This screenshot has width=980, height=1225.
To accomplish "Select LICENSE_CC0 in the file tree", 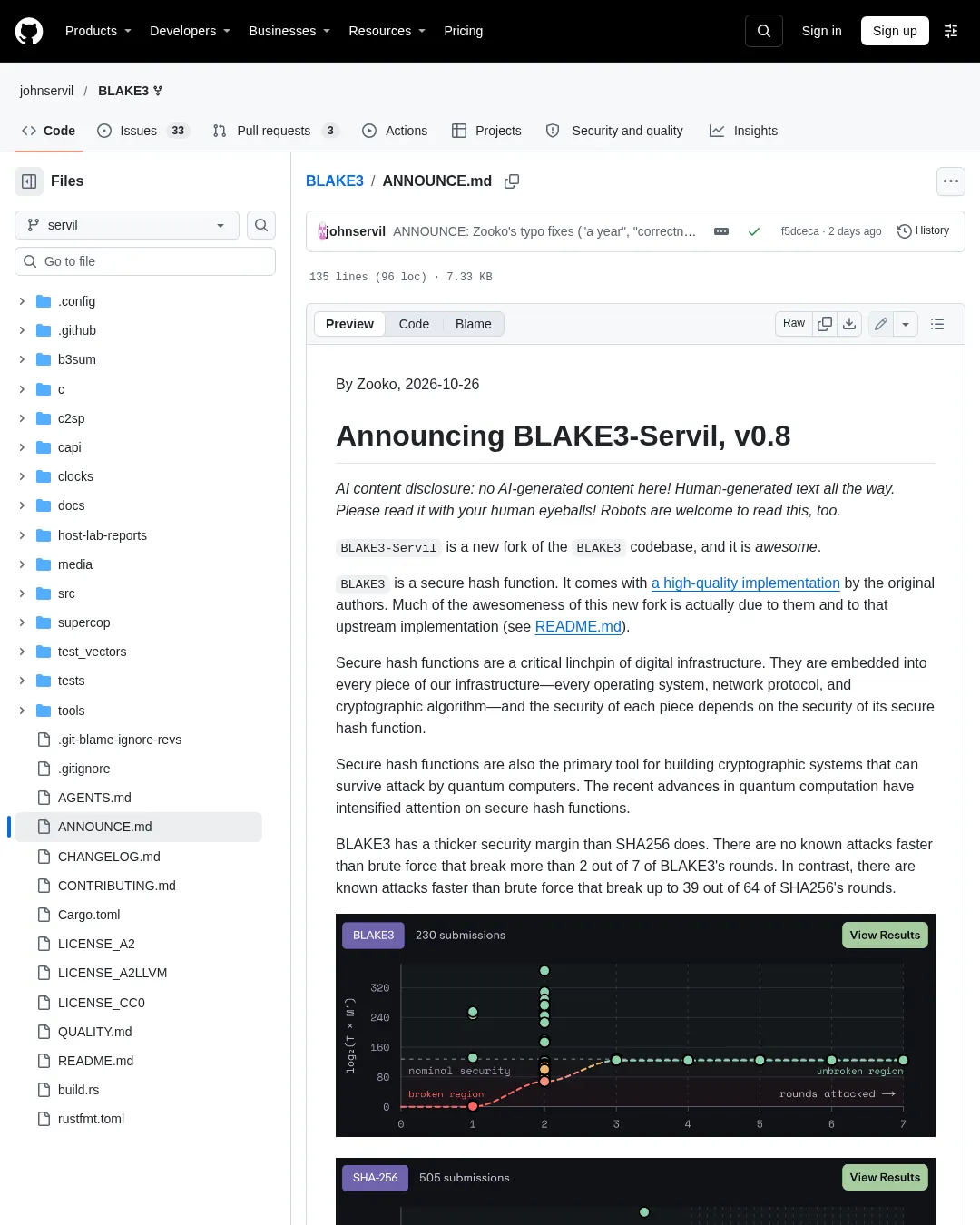I will coord(102,1003).
